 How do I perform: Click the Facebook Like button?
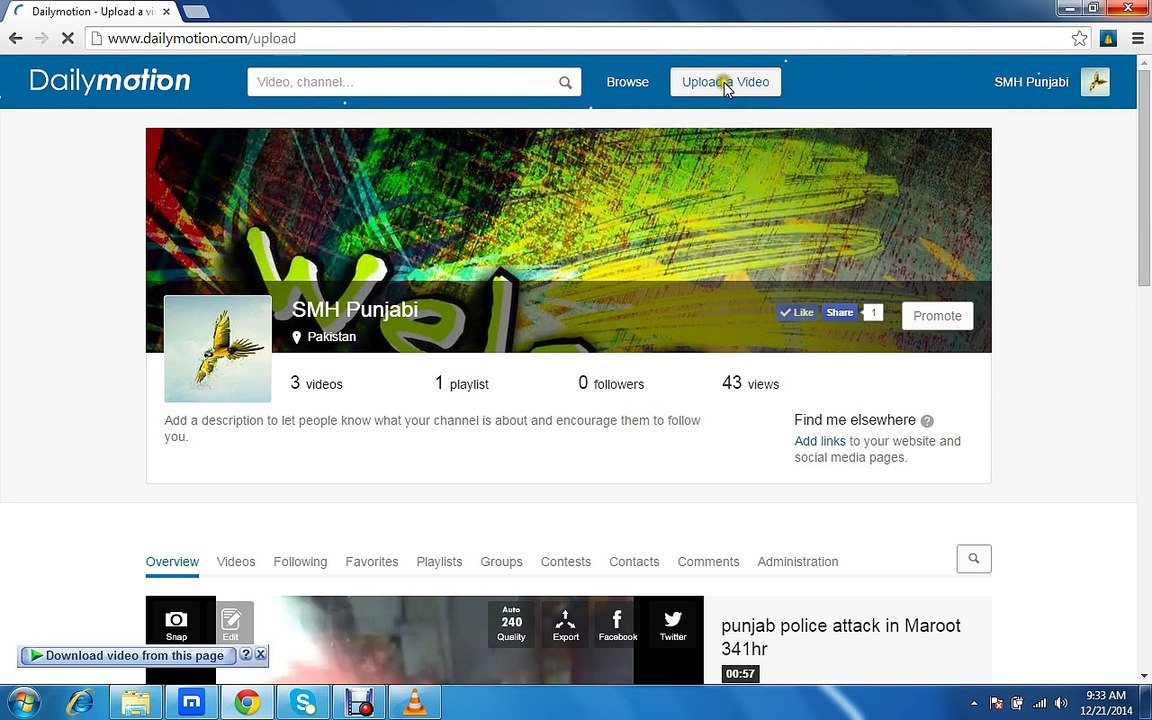tap(797, 312)
